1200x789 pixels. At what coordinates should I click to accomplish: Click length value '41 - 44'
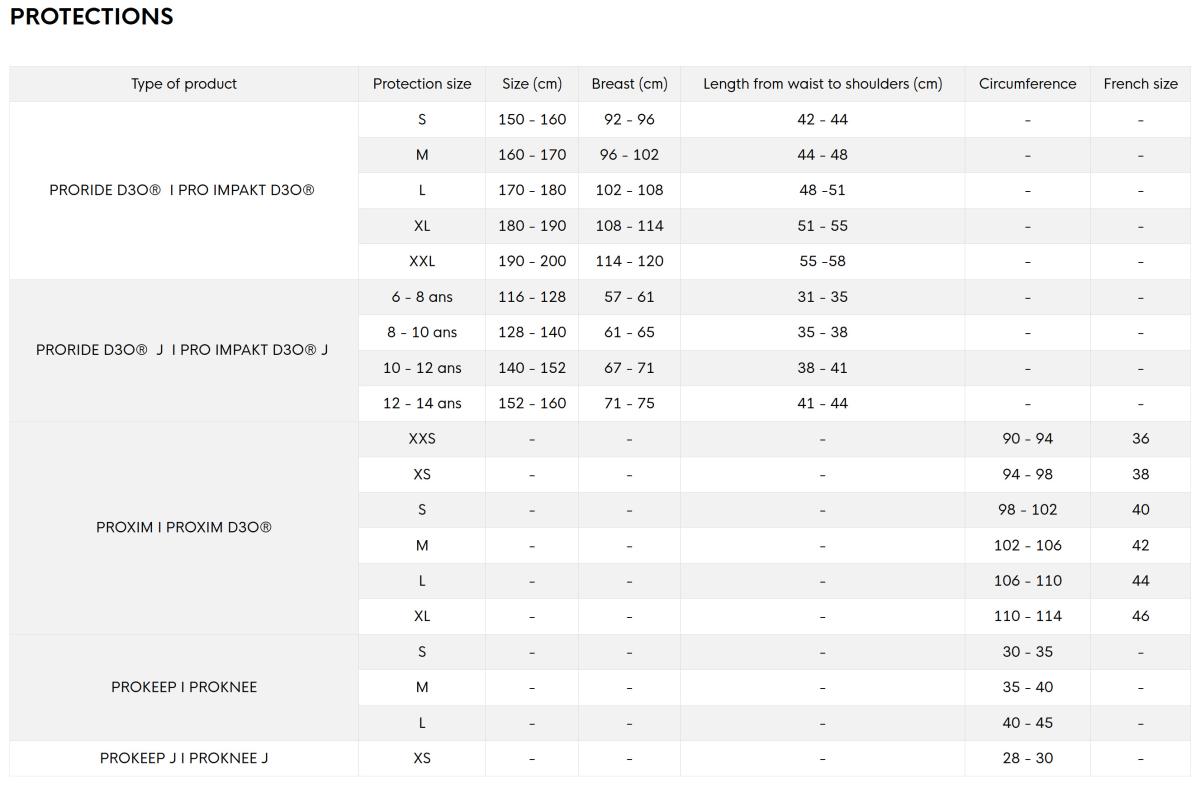822,403
